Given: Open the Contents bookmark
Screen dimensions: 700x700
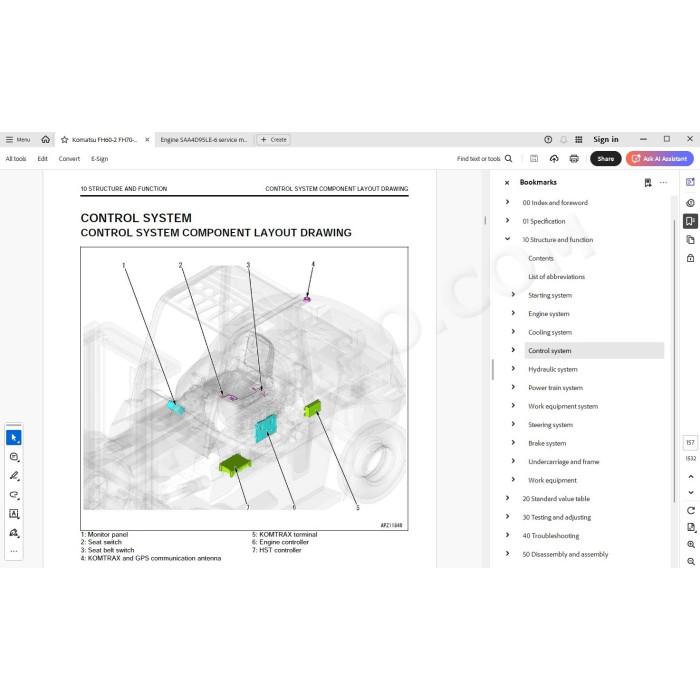Looking at the screenshot, I should (541, 258).
